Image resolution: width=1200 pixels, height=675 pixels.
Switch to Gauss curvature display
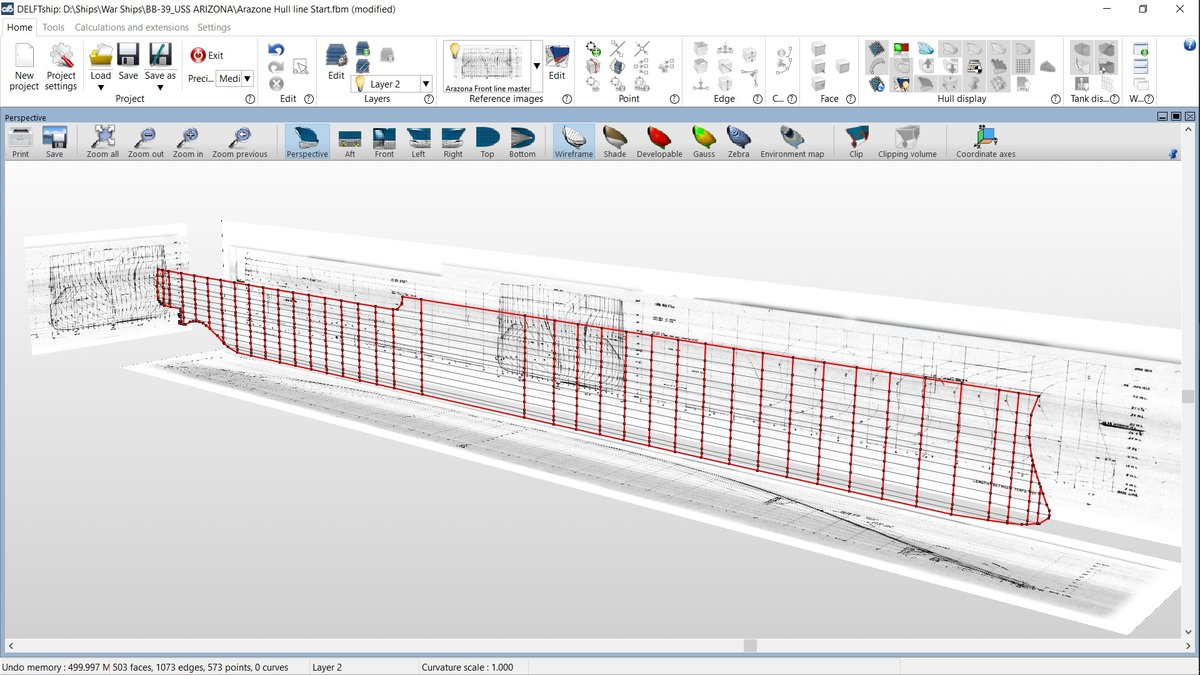pos(704,142)
